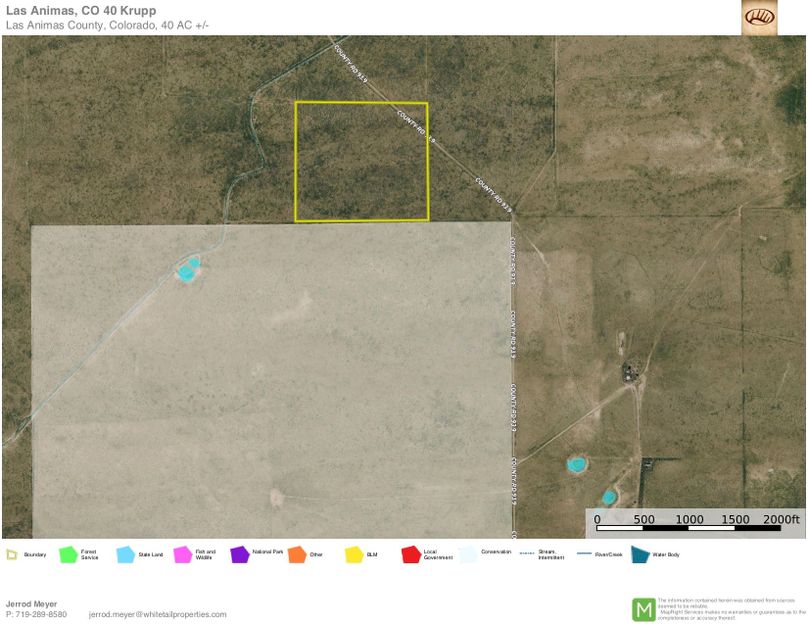The height and width of the screenshot is (624, 808).
Task: Click the purple National Park legend symbol
Action: pyautogui.click(x=239, y=555)
